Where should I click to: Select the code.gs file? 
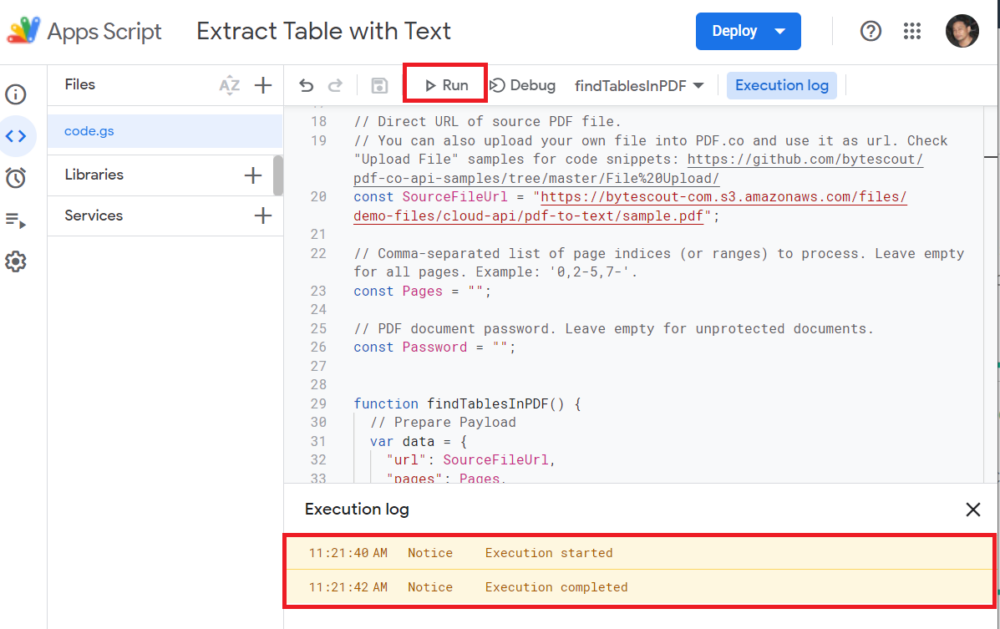pyautogui.click(x=165, y=131)
